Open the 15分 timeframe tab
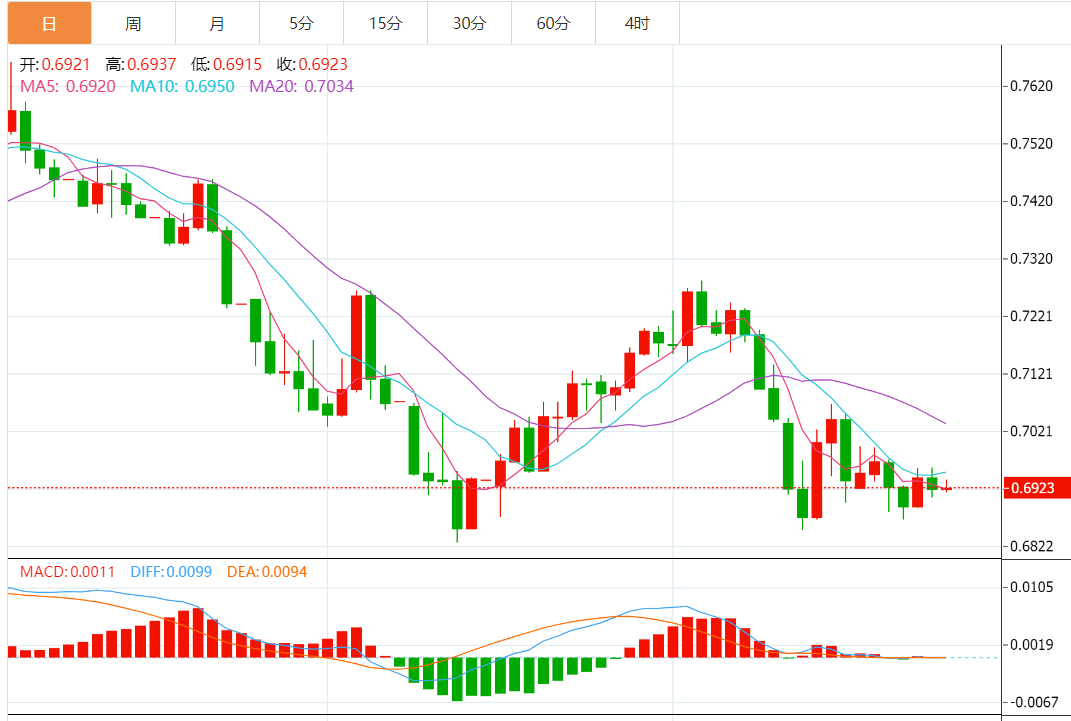 (385, 23)
